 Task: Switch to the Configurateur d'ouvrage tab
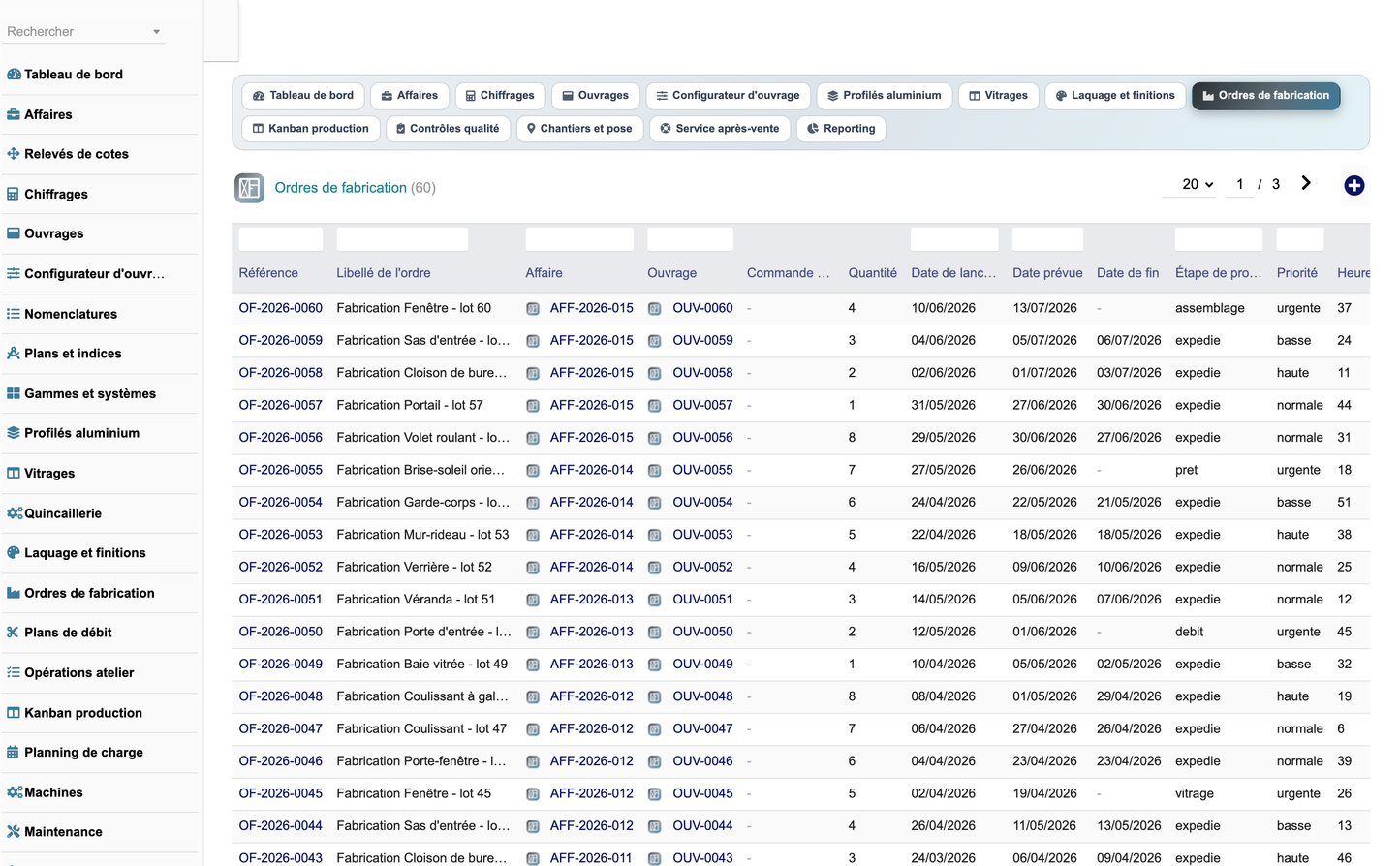728,96
